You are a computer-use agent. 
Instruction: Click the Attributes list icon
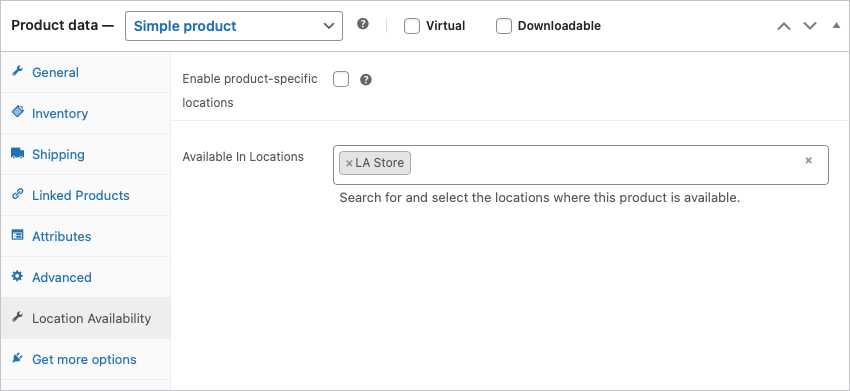pos(17,235)
